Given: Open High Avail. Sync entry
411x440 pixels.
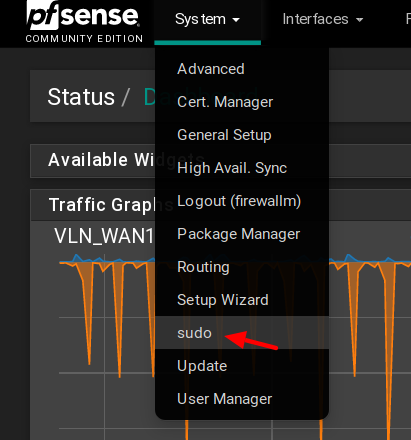Looking at the screenshot, I should point(242,168).
